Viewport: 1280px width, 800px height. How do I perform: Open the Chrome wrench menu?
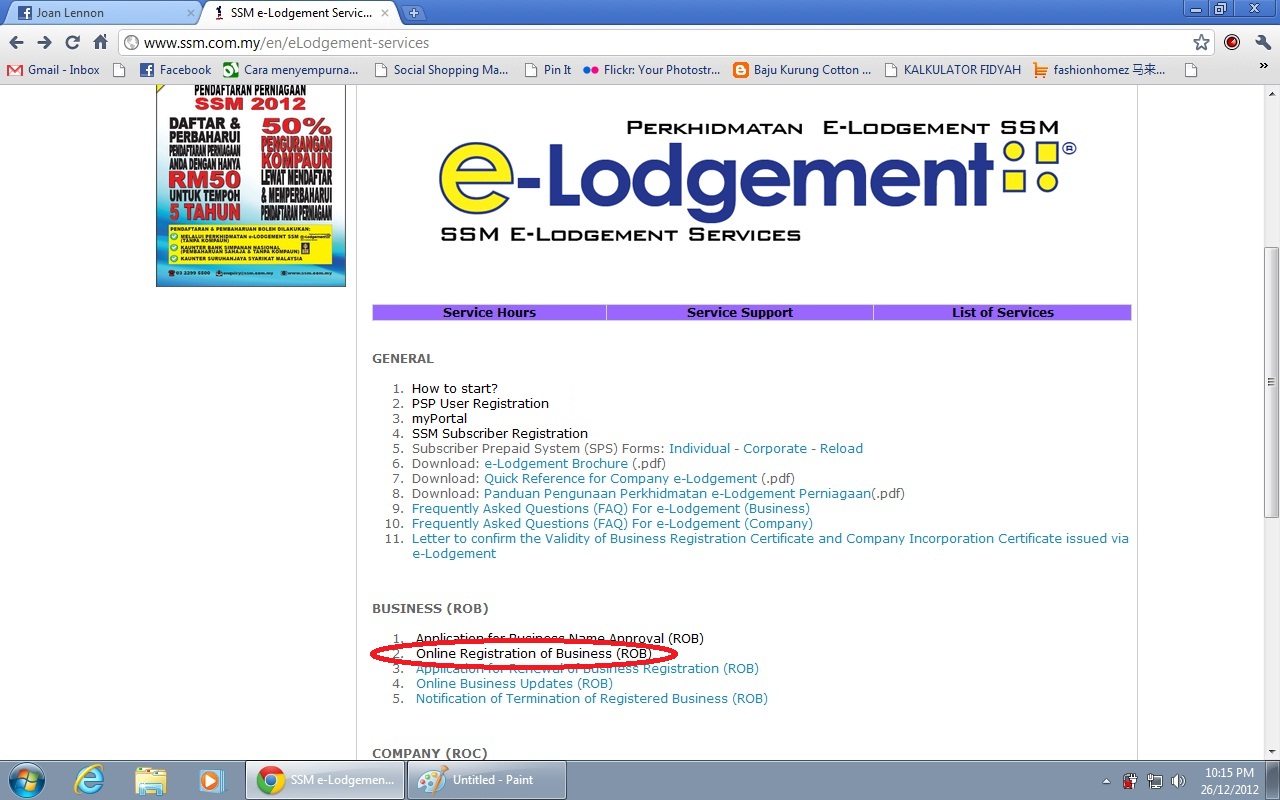point(1262,43)
